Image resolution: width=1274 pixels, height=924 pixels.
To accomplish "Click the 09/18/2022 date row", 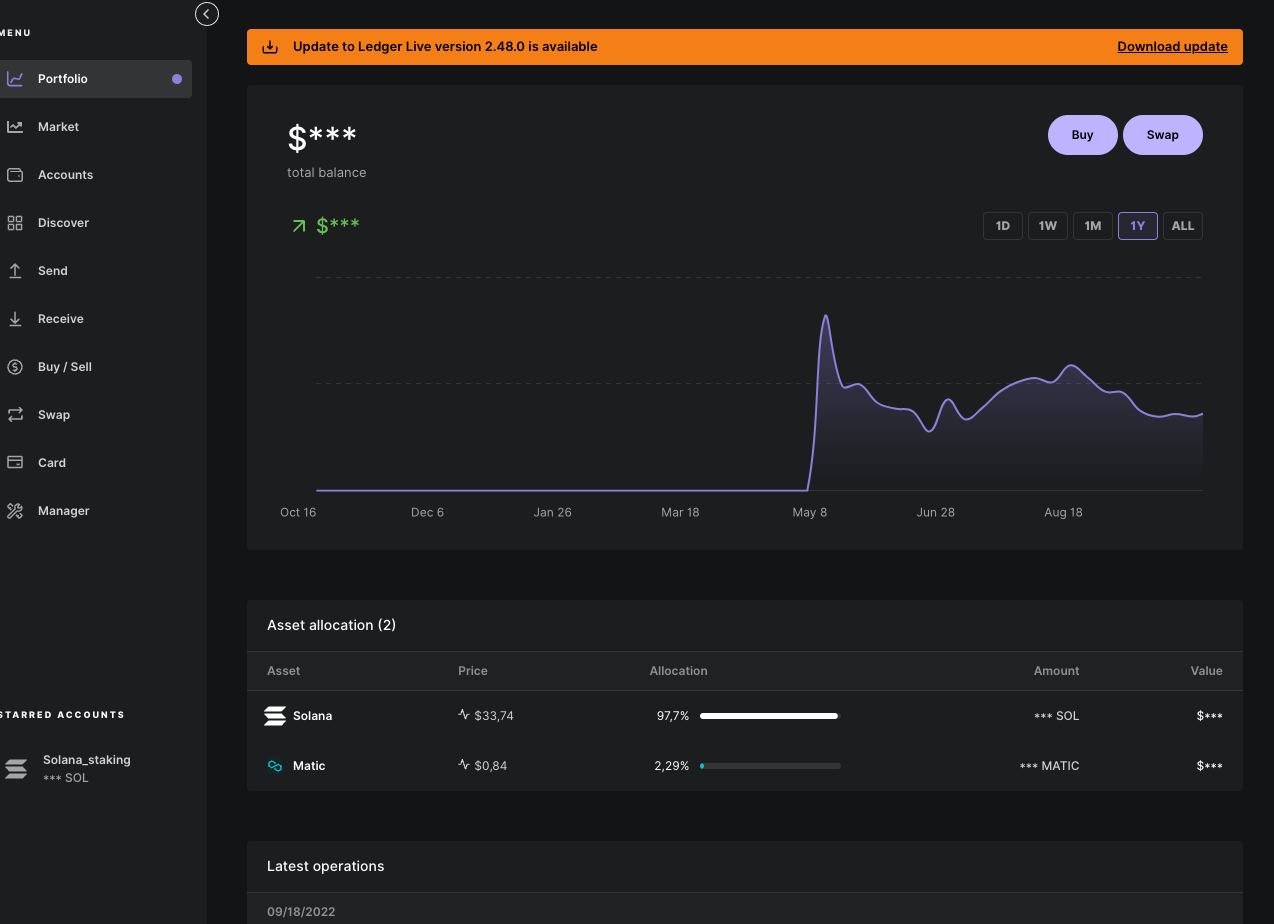I will (x=745, y=912).
